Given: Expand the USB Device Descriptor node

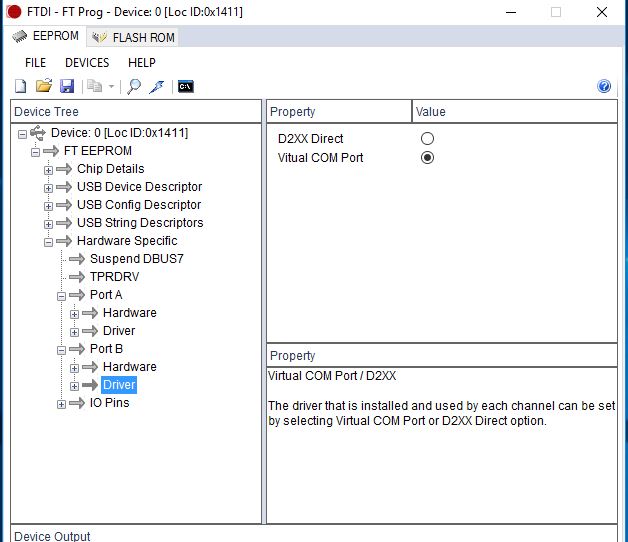Looking at the screenshot, I should 48,188.
